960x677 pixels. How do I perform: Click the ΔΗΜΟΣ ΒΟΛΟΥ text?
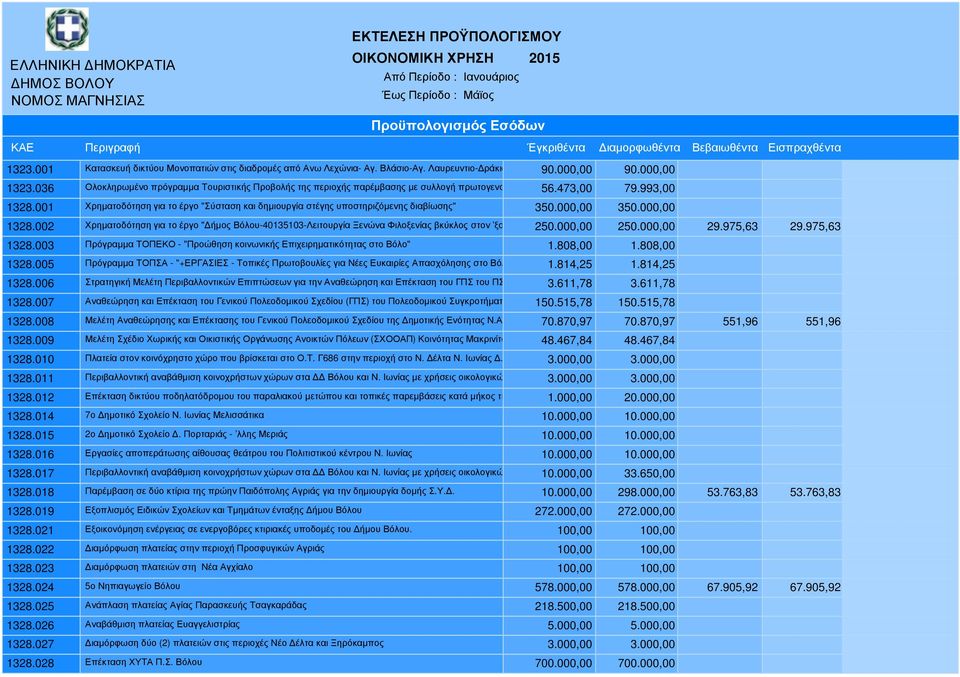[62, 83]
